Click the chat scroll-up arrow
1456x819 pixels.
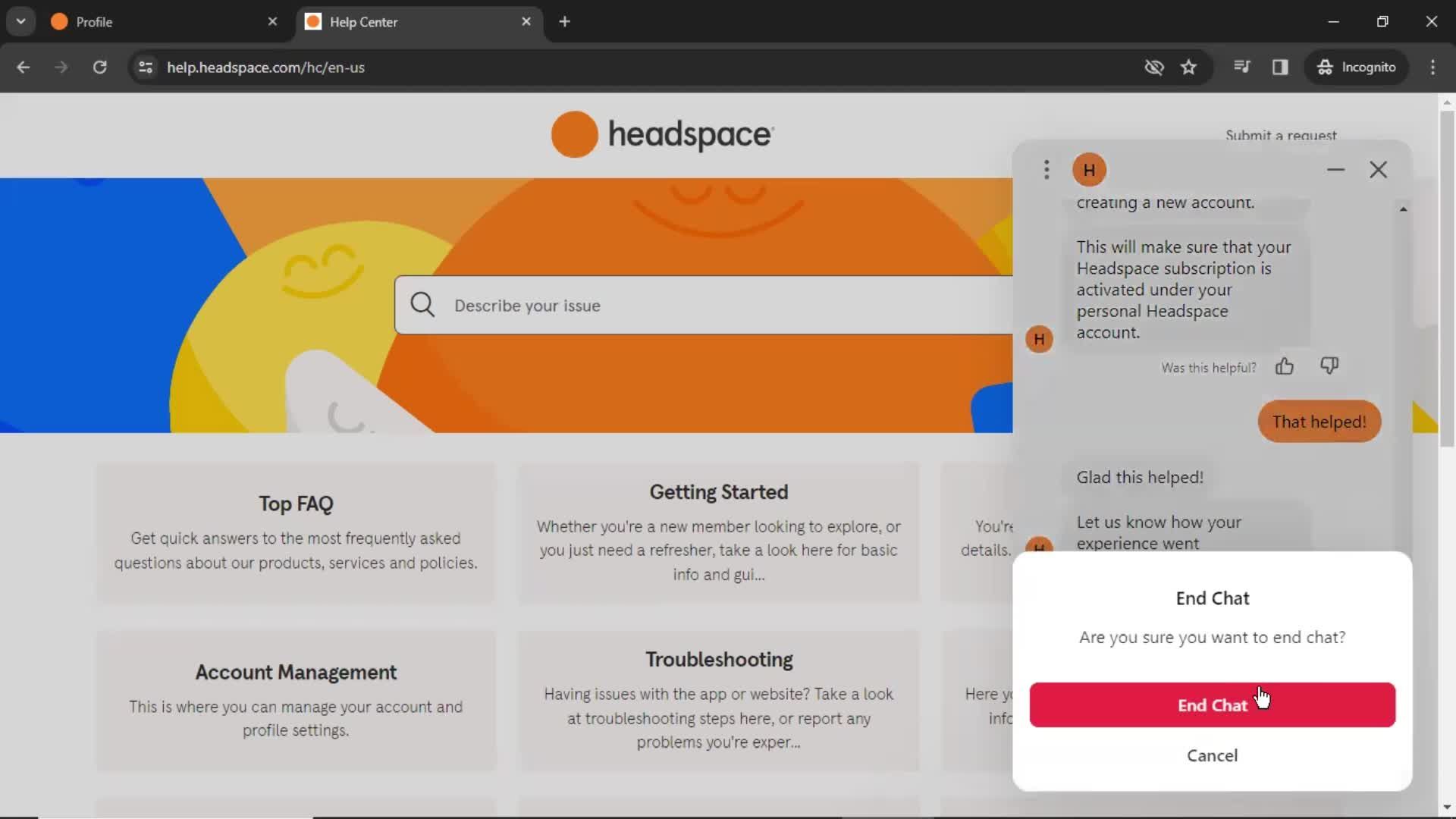(x=1403, y=209)
